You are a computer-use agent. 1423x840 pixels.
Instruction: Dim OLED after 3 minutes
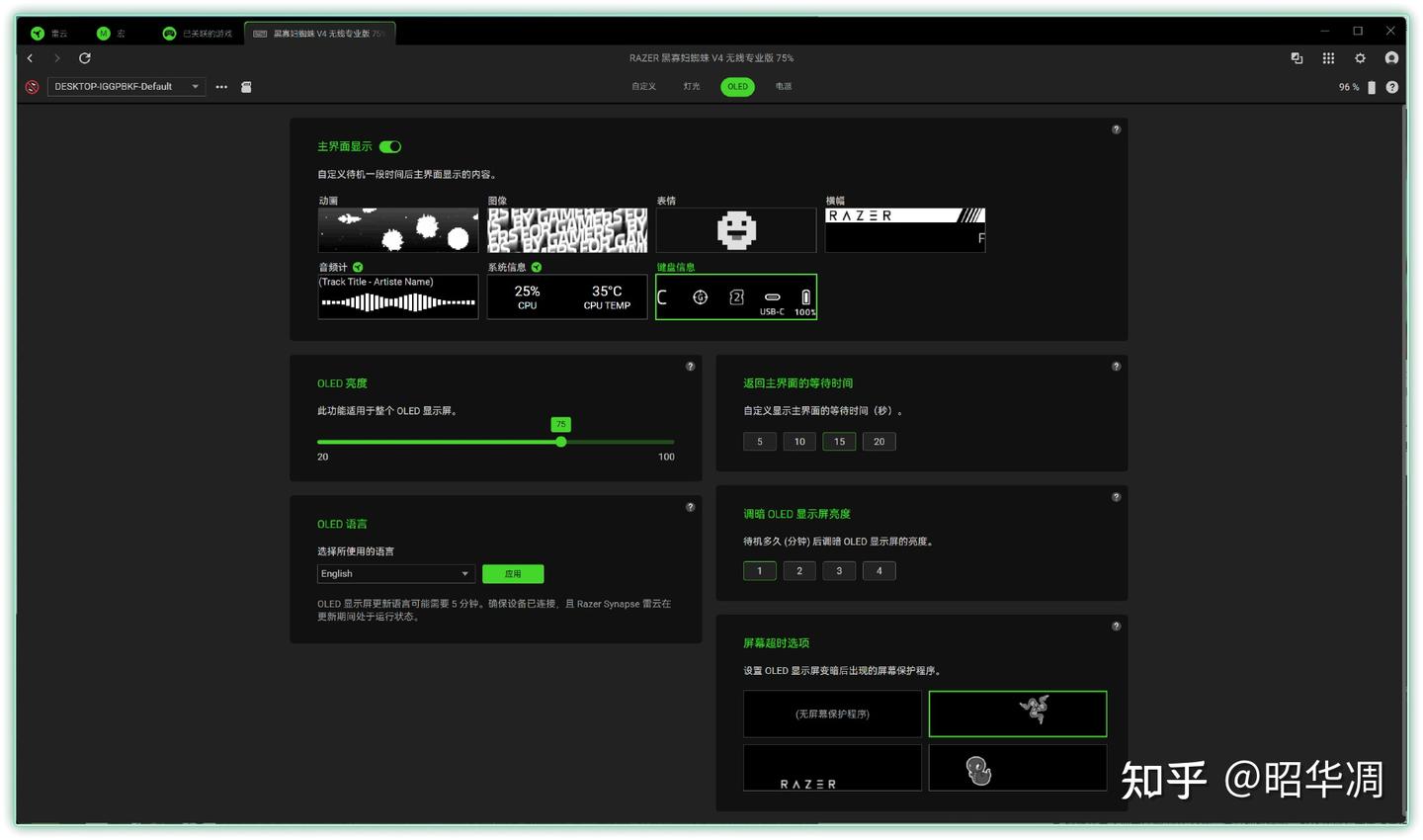click(x=839, y=571)
